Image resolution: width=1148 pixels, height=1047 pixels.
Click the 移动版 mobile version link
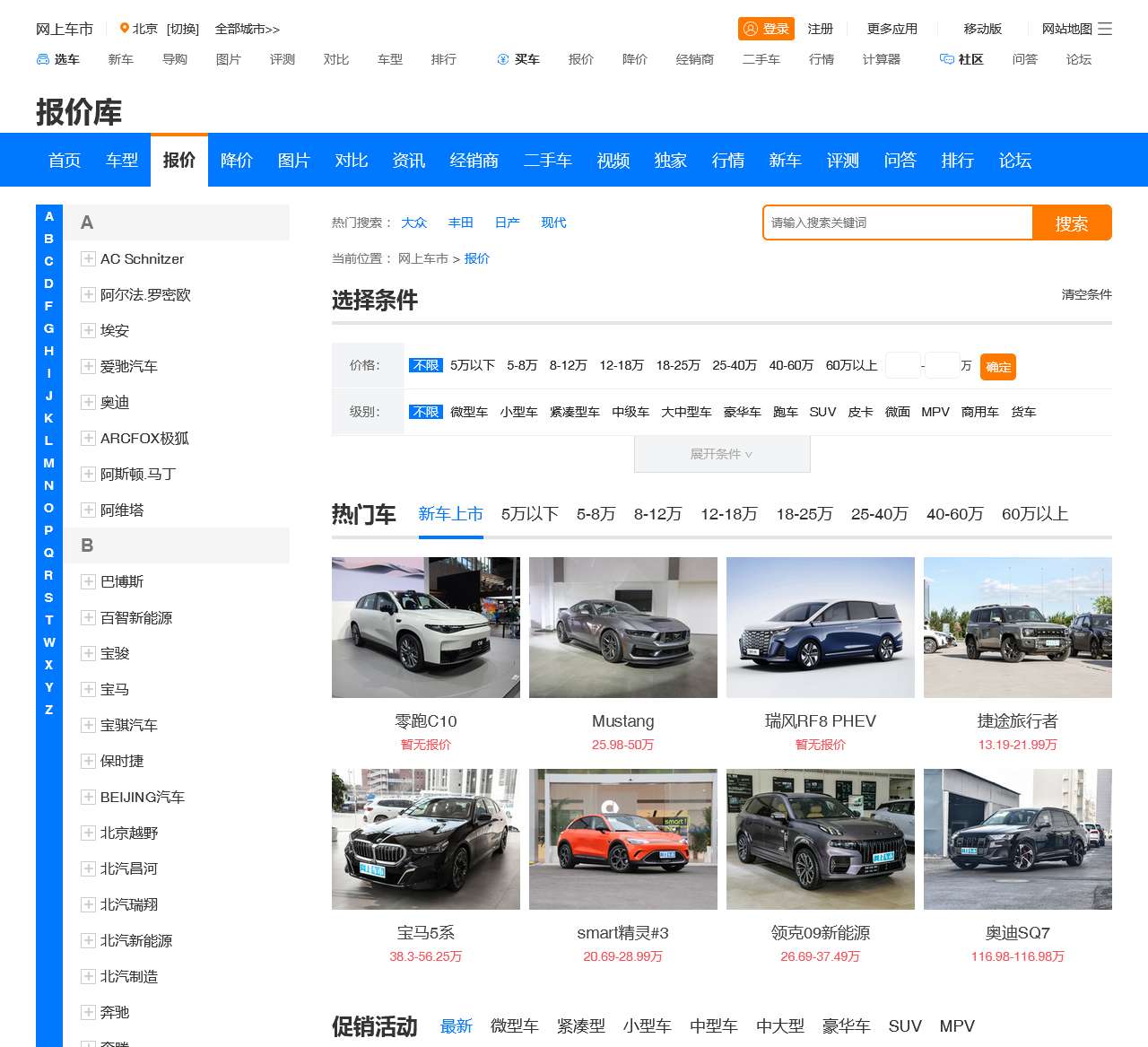(x=983, y=29)
